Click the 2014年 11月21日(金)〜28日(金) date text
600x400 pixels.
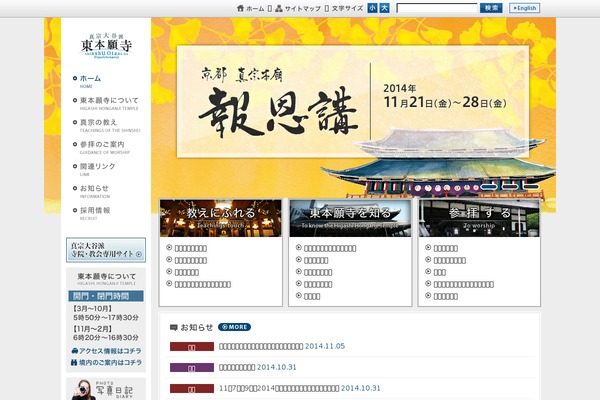(445, 96)
